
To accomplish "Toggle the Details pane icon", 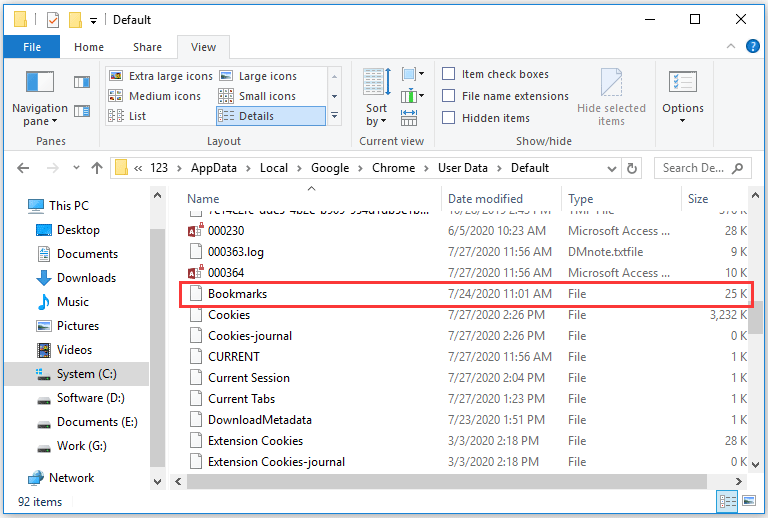I will click(x=82, y=111).
